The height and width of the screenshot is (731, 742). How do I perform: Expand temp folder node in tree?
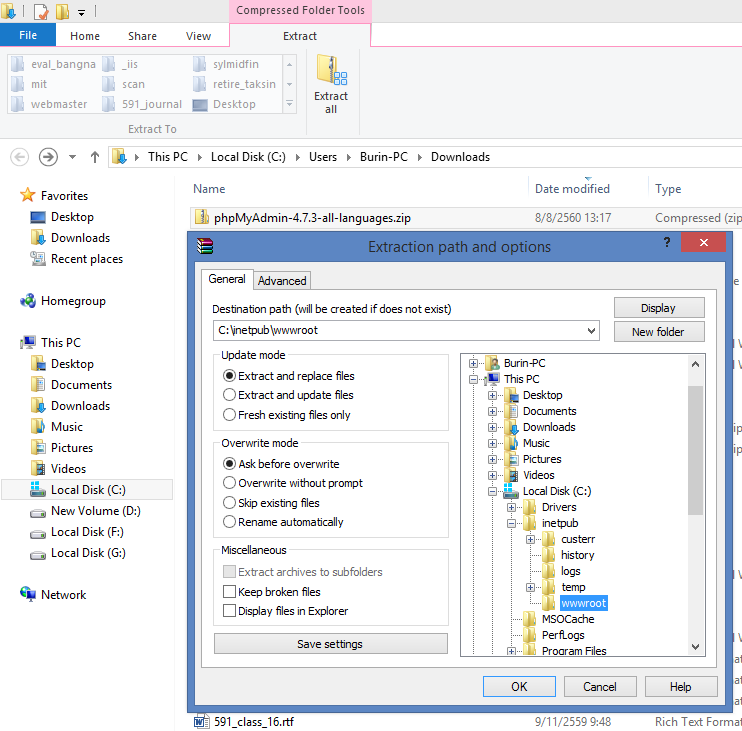pyautogui.click(x=530, y=588)
